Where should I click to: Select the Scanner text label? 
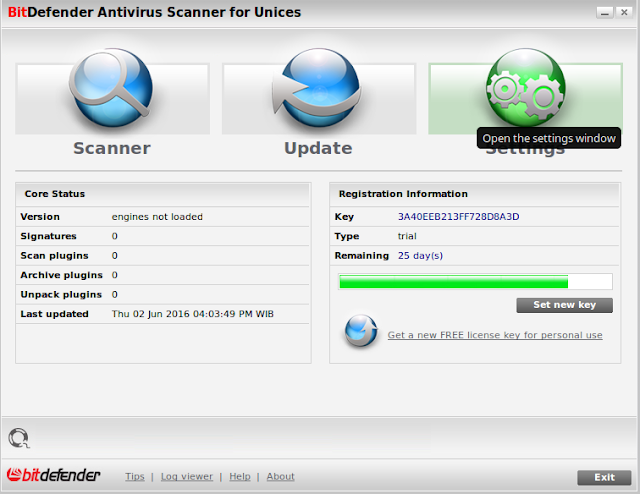pos(111,148)
